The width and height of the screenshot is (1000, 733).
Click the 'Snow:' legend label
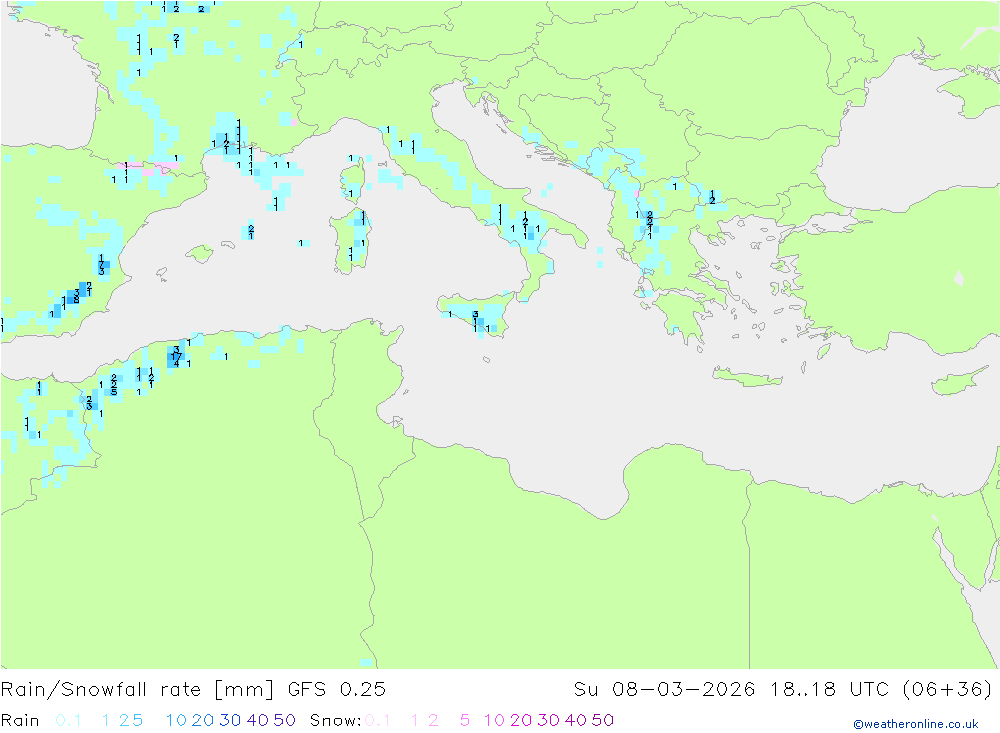(335, 720)
